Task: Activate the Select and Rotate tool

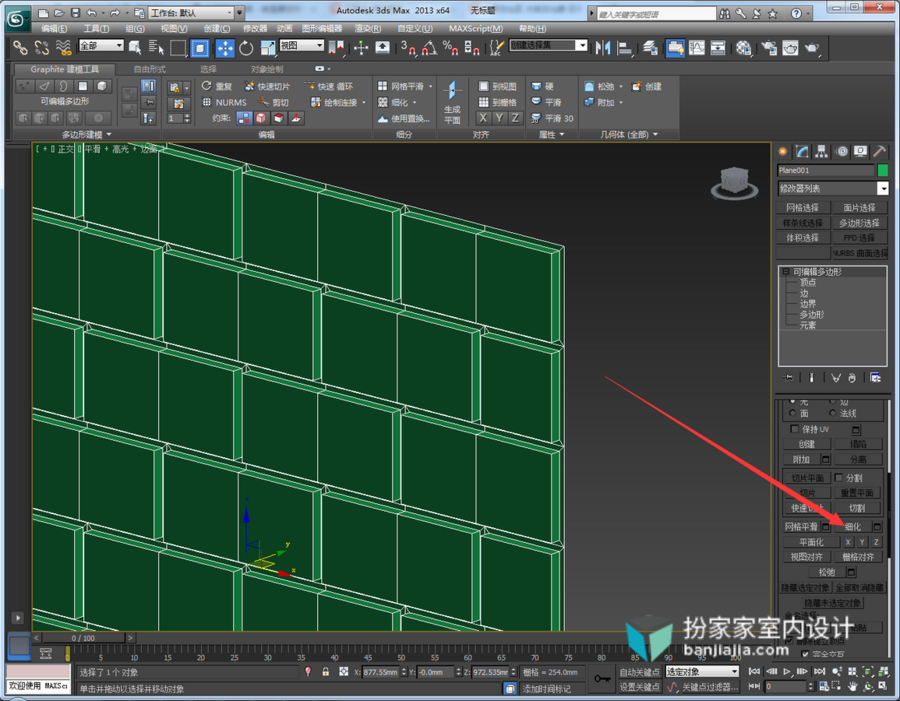Action: (246, 48)
